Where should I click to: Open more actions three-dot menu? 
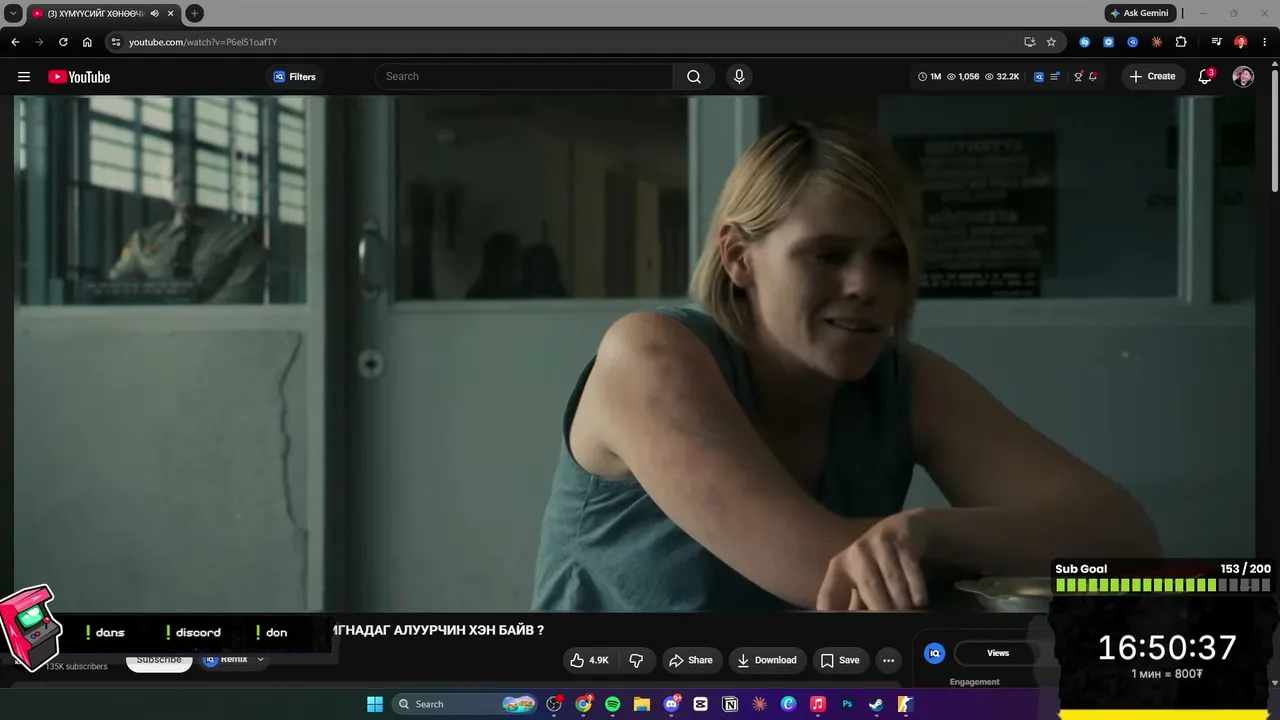888,660
